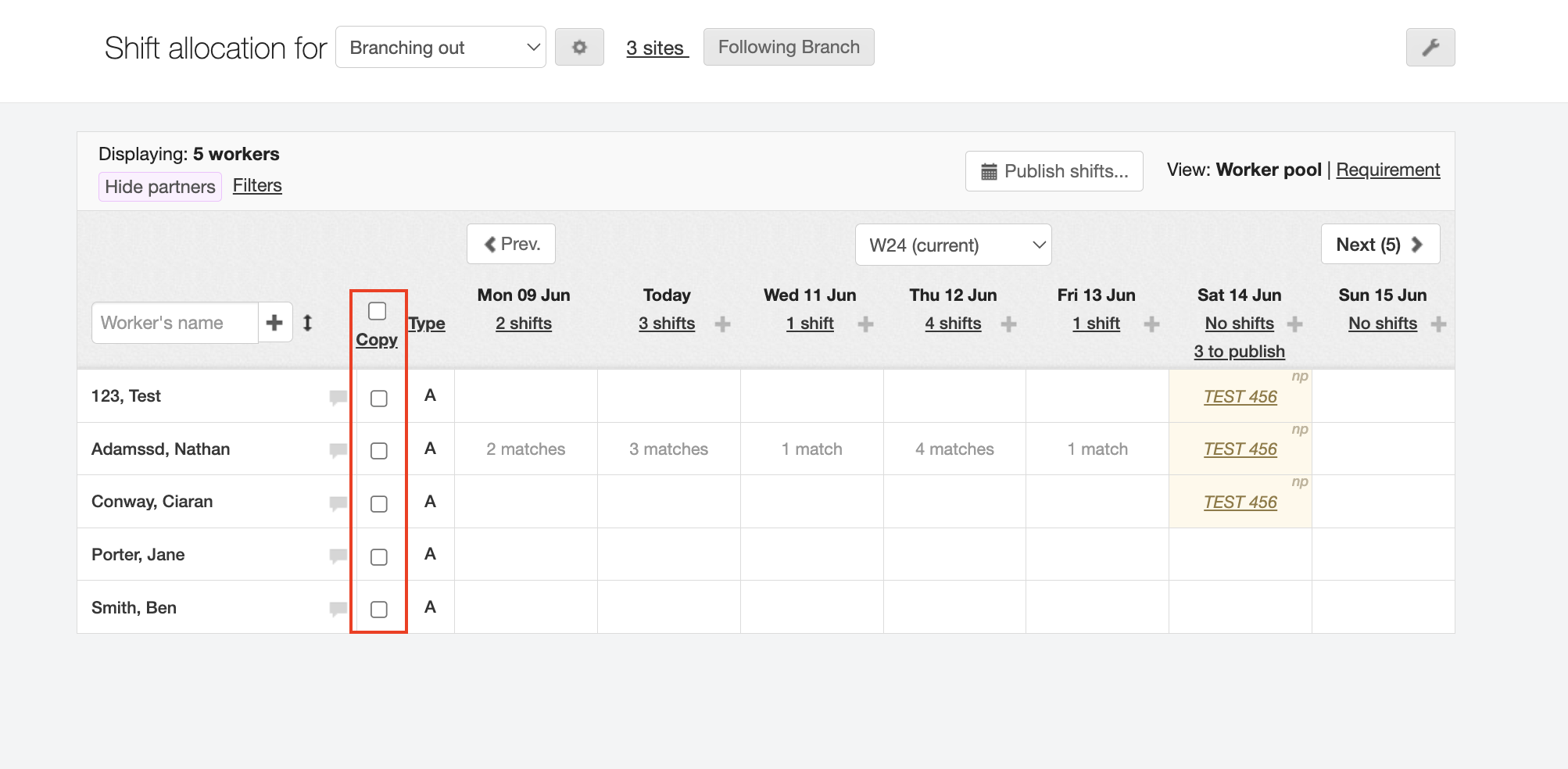
Task: Click the wrench tools icon button
Action: pyautogui.click(x=1430, y=47)
